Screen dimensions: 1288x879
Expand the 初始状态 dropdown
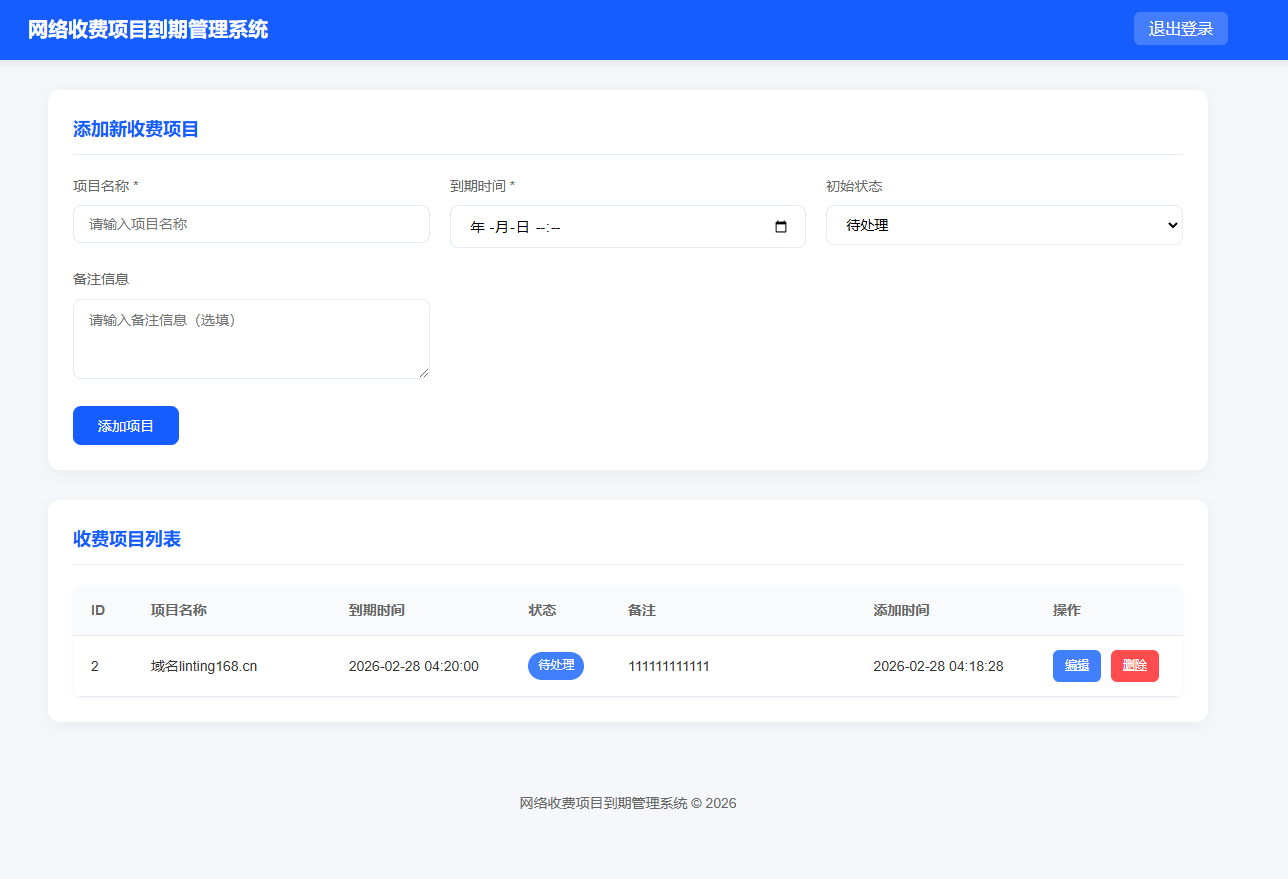coord(1003,225)
